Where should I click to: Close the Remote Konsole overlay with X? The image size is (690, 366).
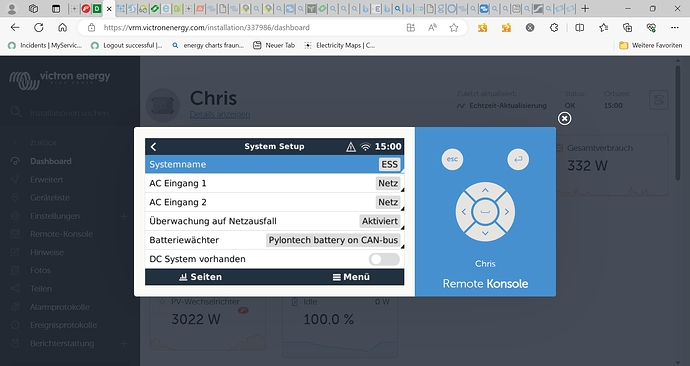[565, 118]
